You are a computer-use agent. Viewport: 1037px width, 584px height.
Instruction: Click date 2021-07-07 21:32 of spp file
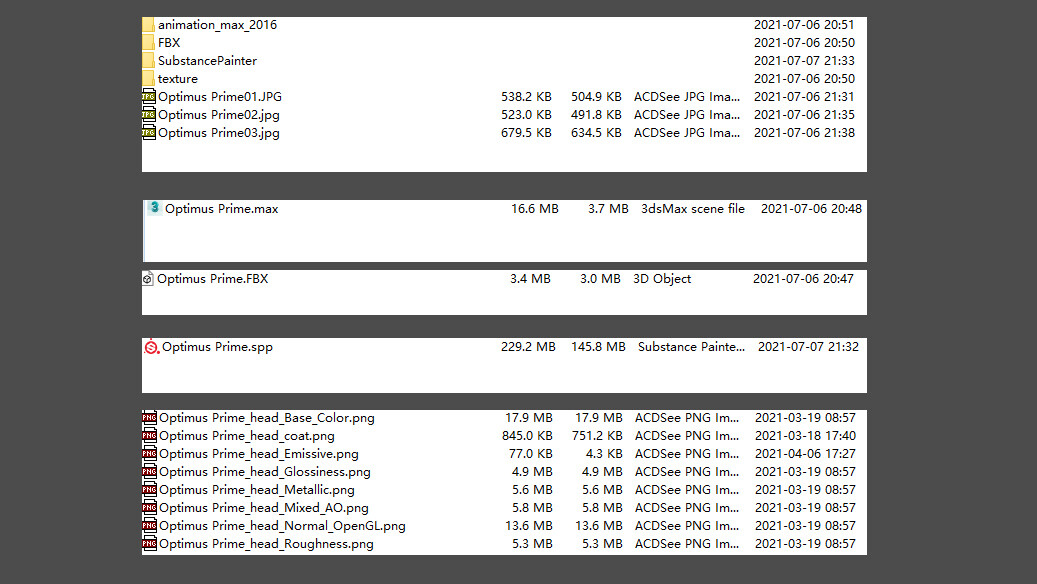click(x=808, y=347)
